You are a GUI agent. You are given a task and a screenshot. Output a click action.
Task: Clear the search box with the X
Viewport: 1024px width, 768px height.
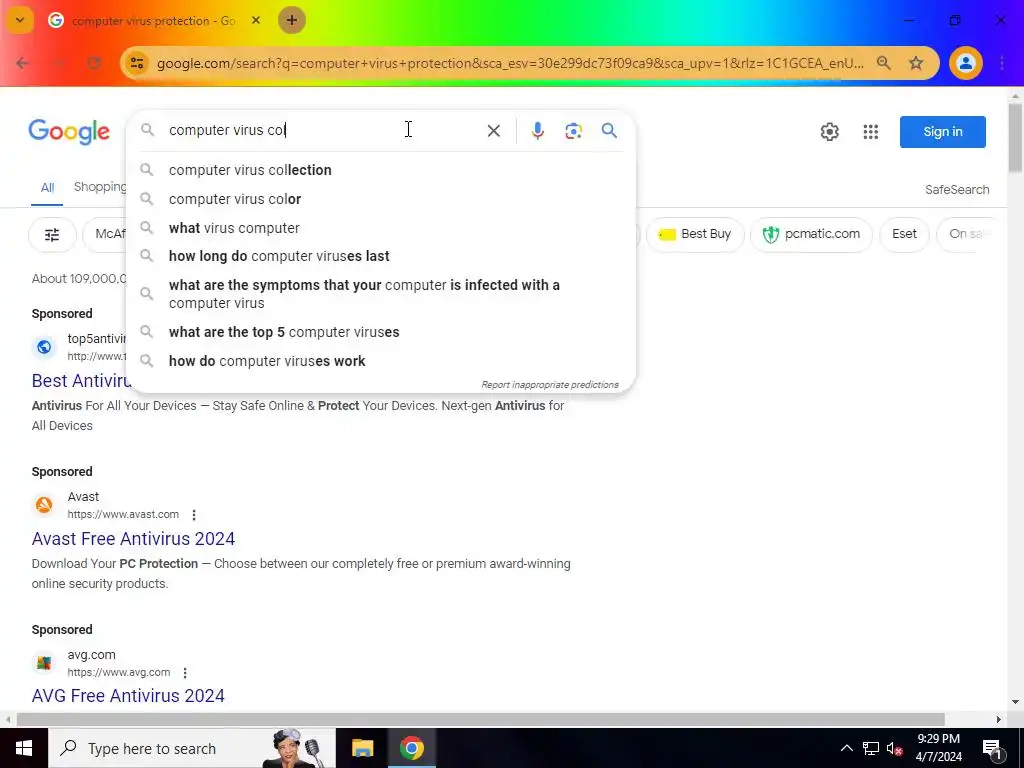[494, 131]
